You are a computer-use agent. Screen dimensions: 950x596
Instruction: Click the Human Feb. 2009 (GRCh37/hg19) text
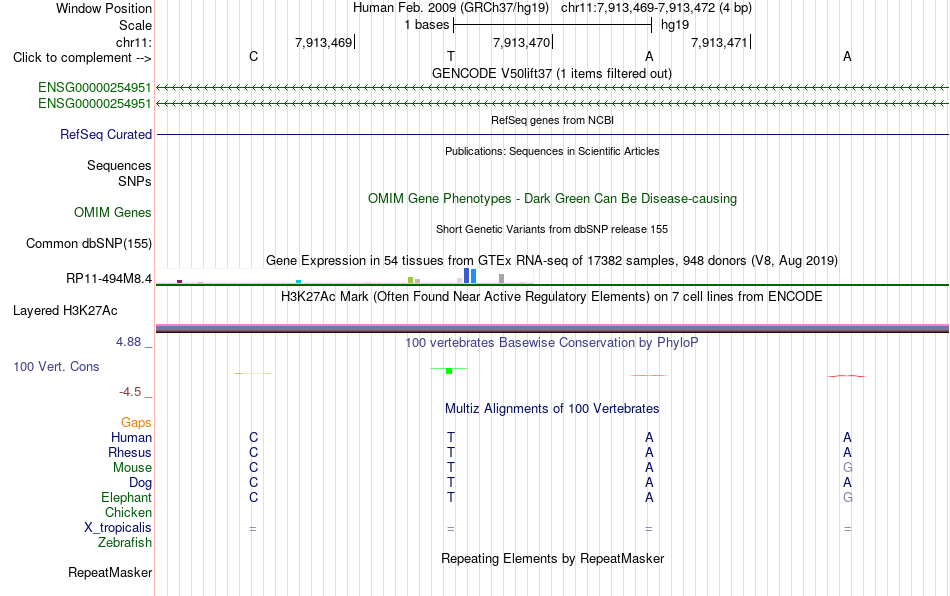tap(451, 8)
